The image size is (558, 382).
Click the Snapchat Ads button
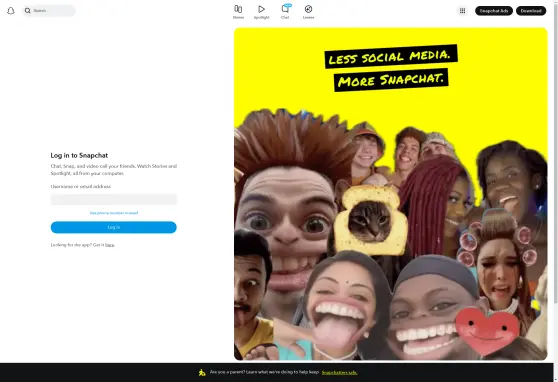click(494, 11)
